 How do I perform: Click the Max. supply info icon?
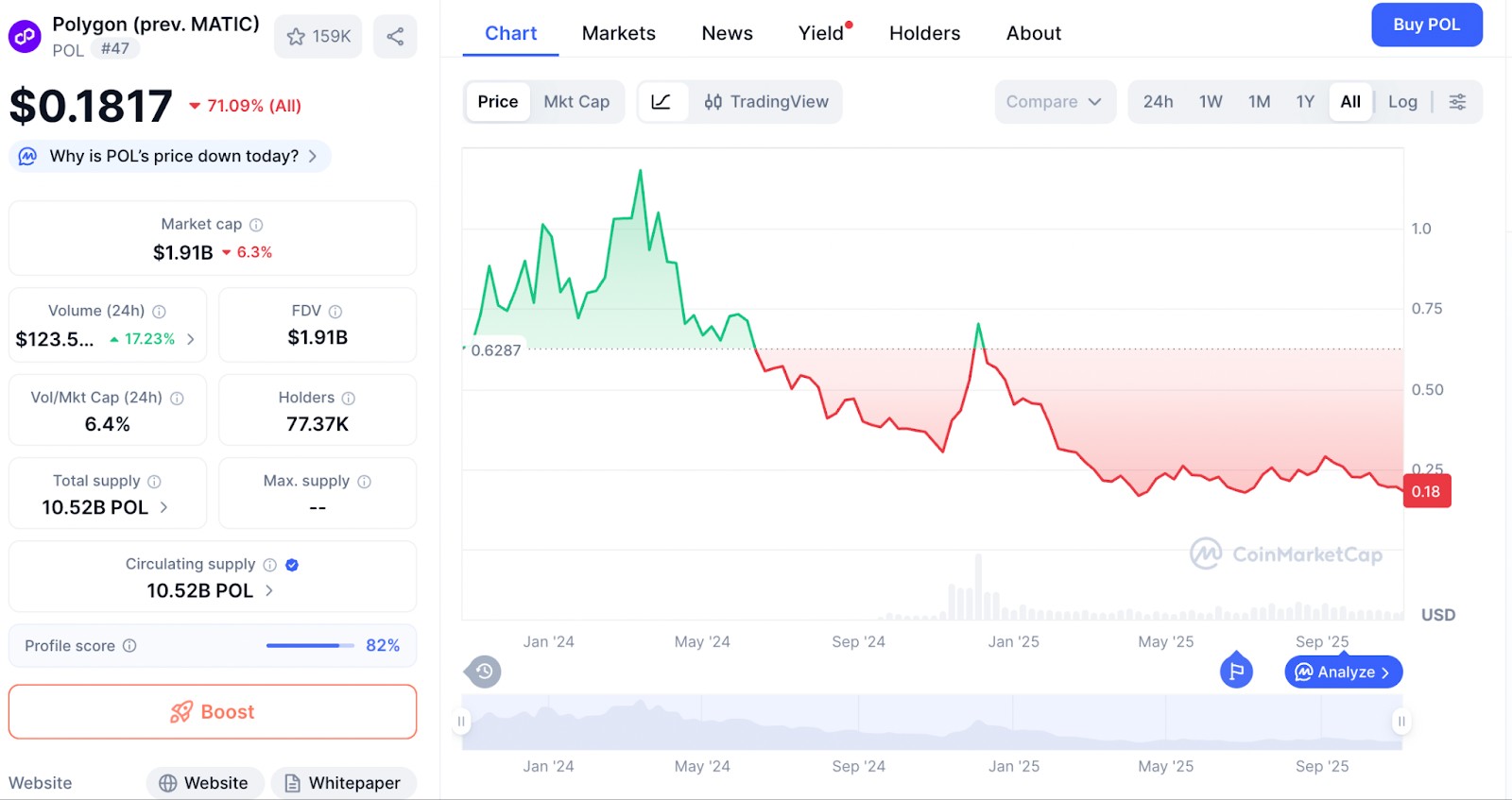(365, 482)
